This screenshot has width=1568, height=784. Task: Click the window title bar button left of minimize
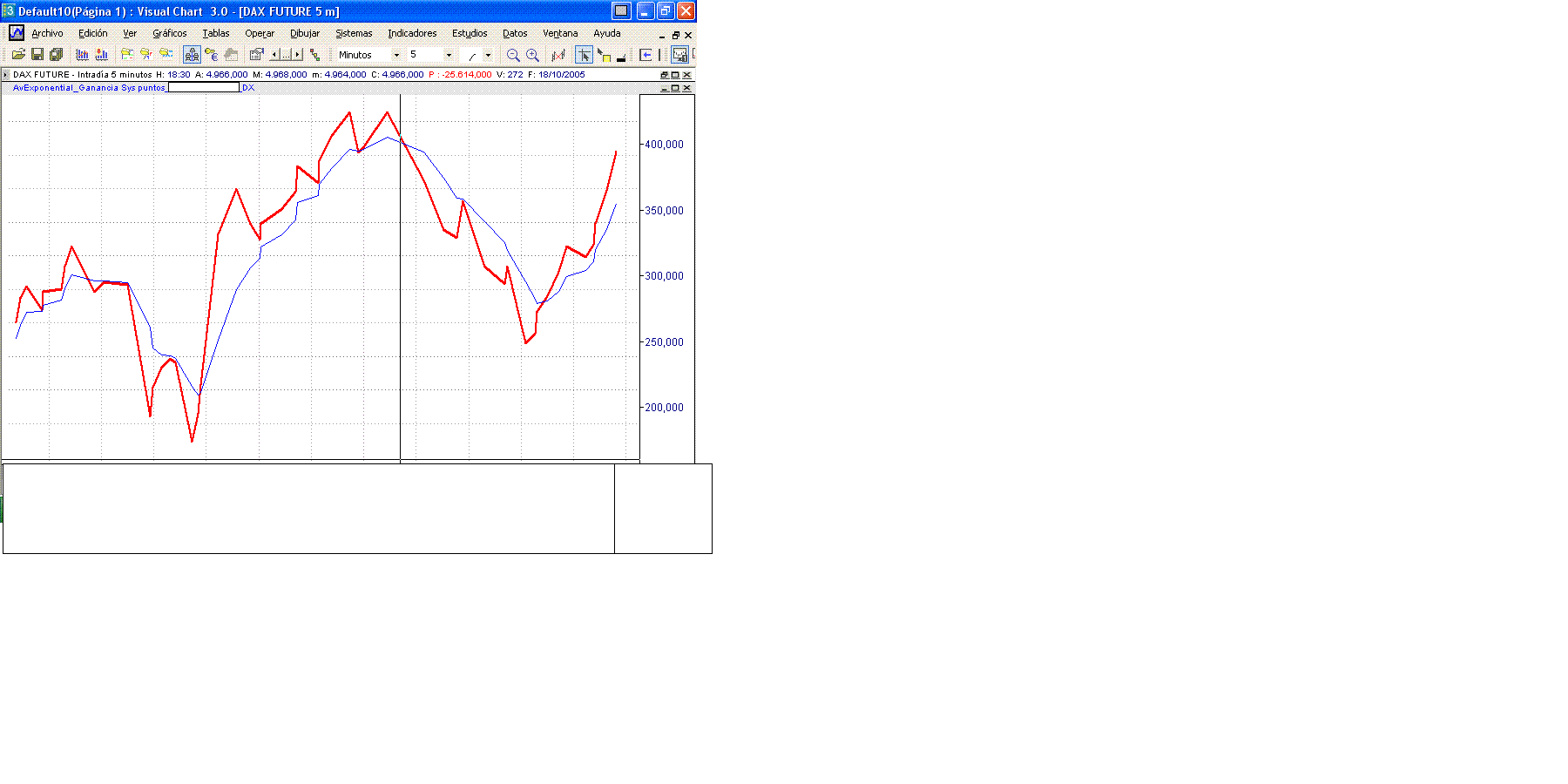tap(621, 10)
